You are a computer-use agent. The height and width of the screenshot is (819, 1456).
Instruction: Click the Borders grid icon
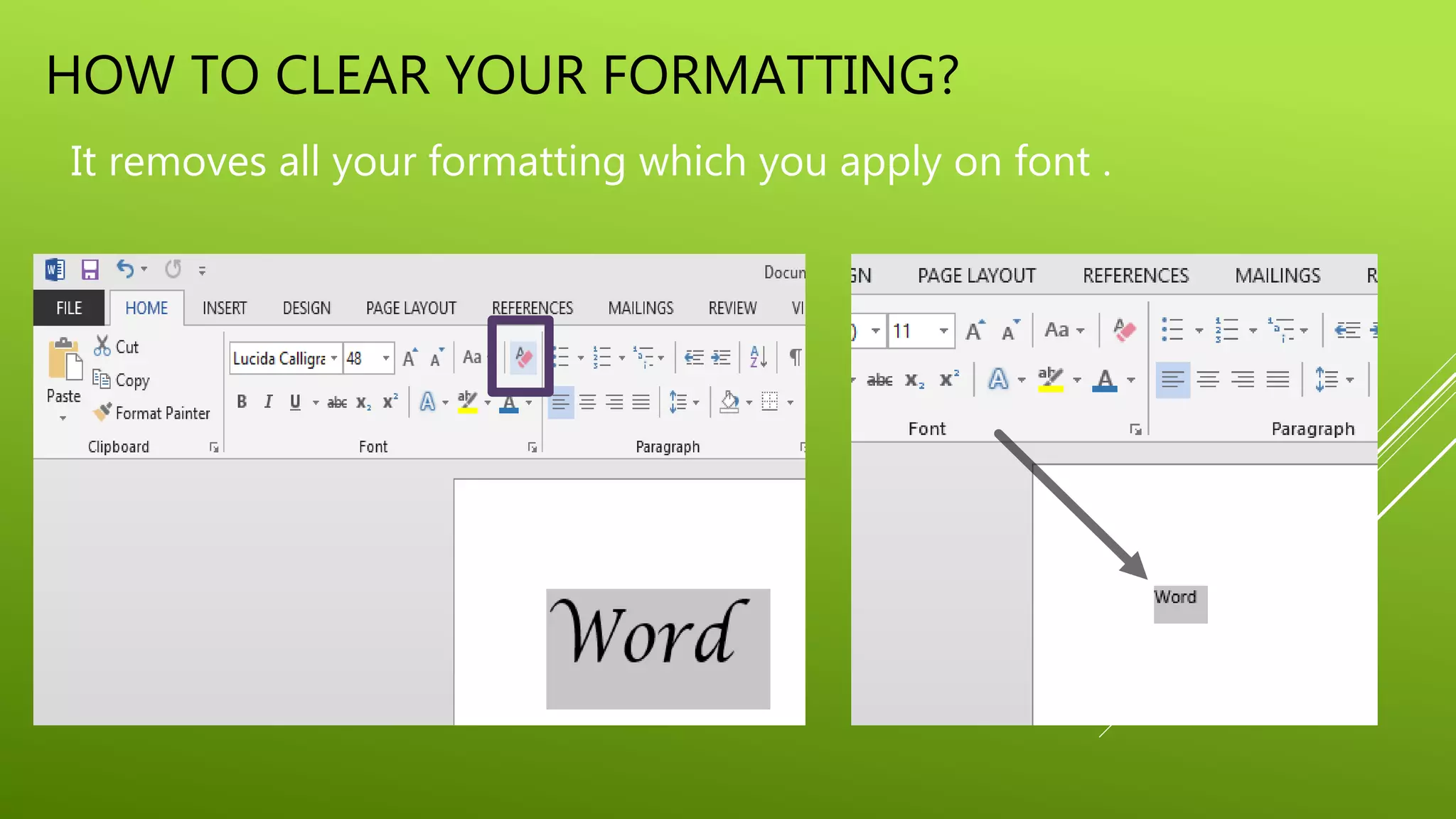click(x=770, y=402)
